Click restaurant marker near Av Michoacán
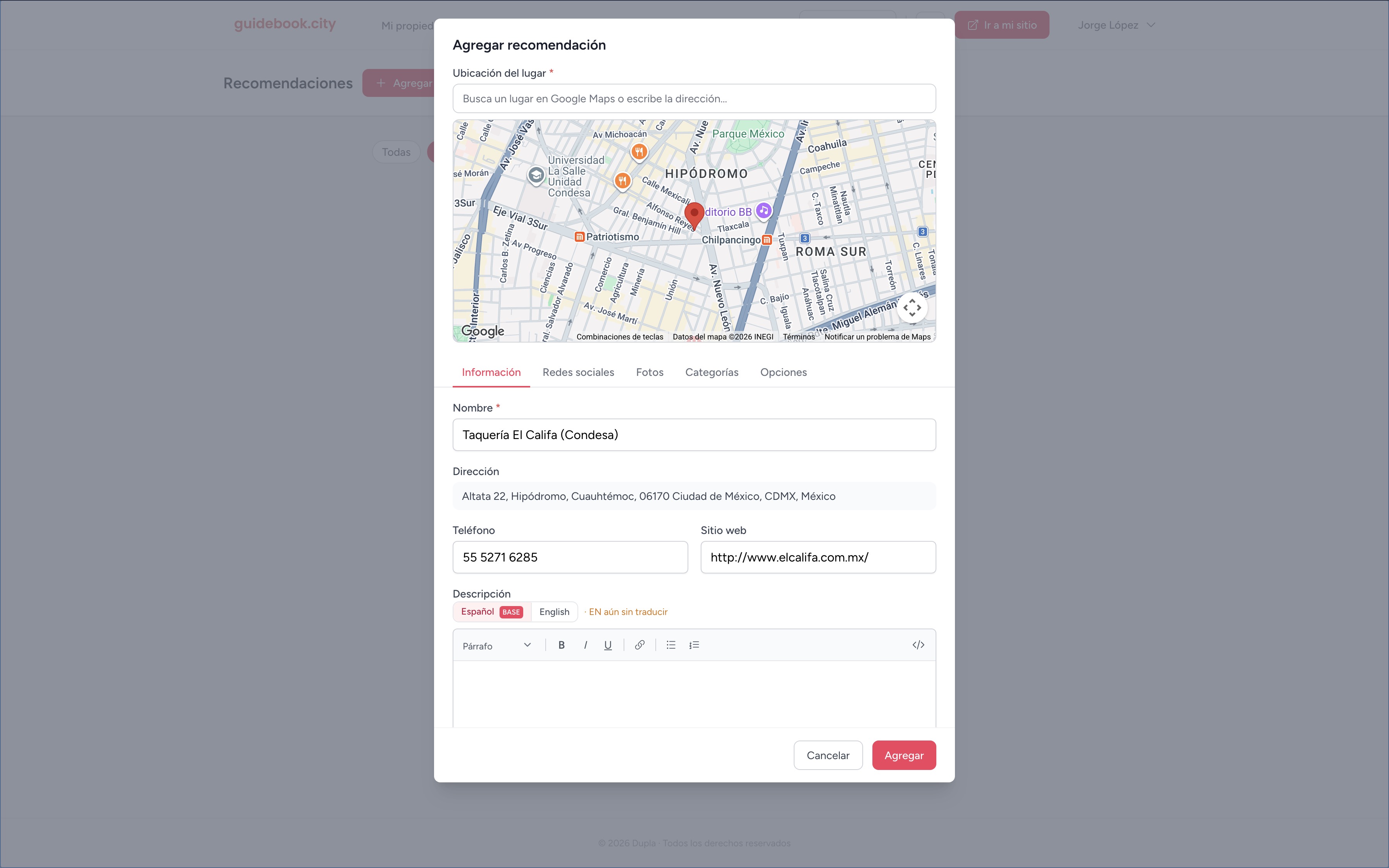 (639, 152)
